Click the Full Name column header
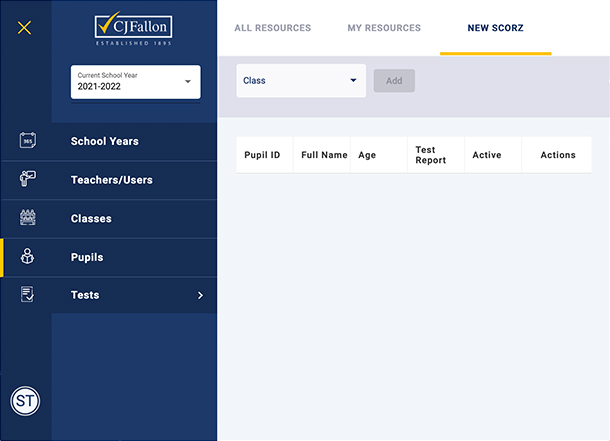Image resolution: width=610 pixels, height=441 pixels. 324,156
